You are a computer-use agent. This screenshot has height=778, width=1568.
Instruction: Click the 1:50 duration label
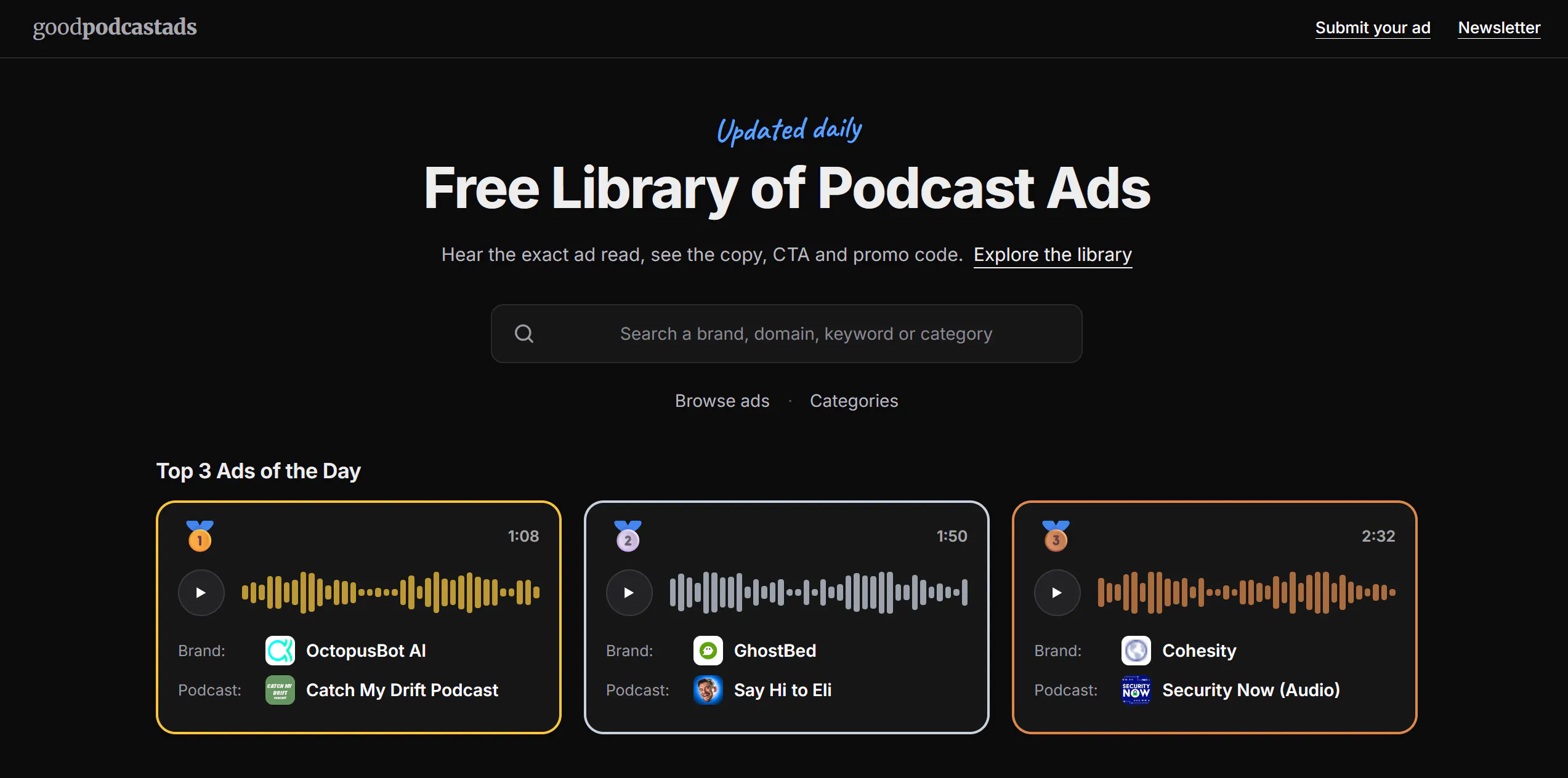[952, 536]
